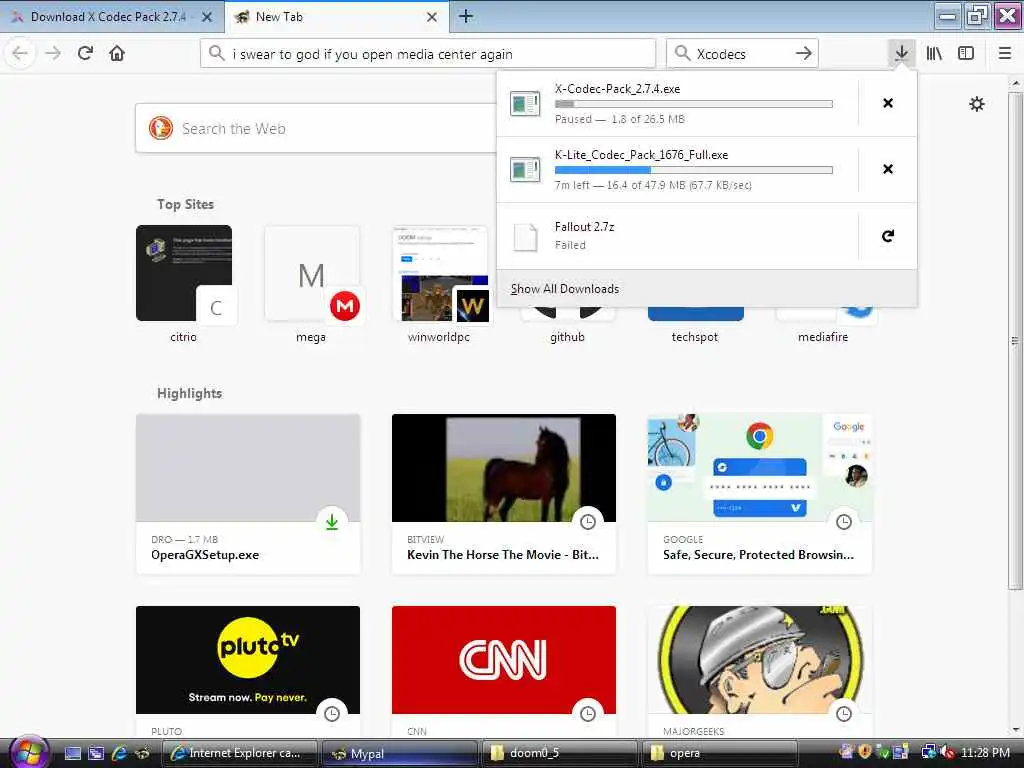Open Internet Explorer taskbar window
The width and height of the screenshot is (1024, 768).
239,753
